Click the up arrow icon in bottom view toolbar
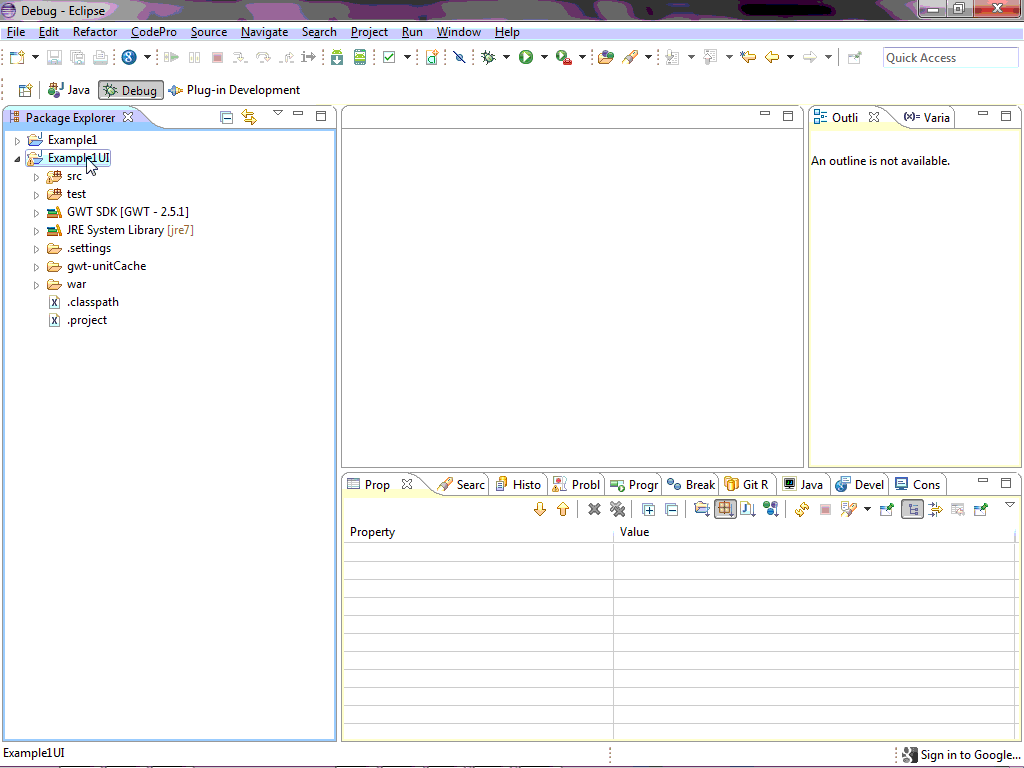The height and width of the screenshot is (768, 1024). coord(563,509)
